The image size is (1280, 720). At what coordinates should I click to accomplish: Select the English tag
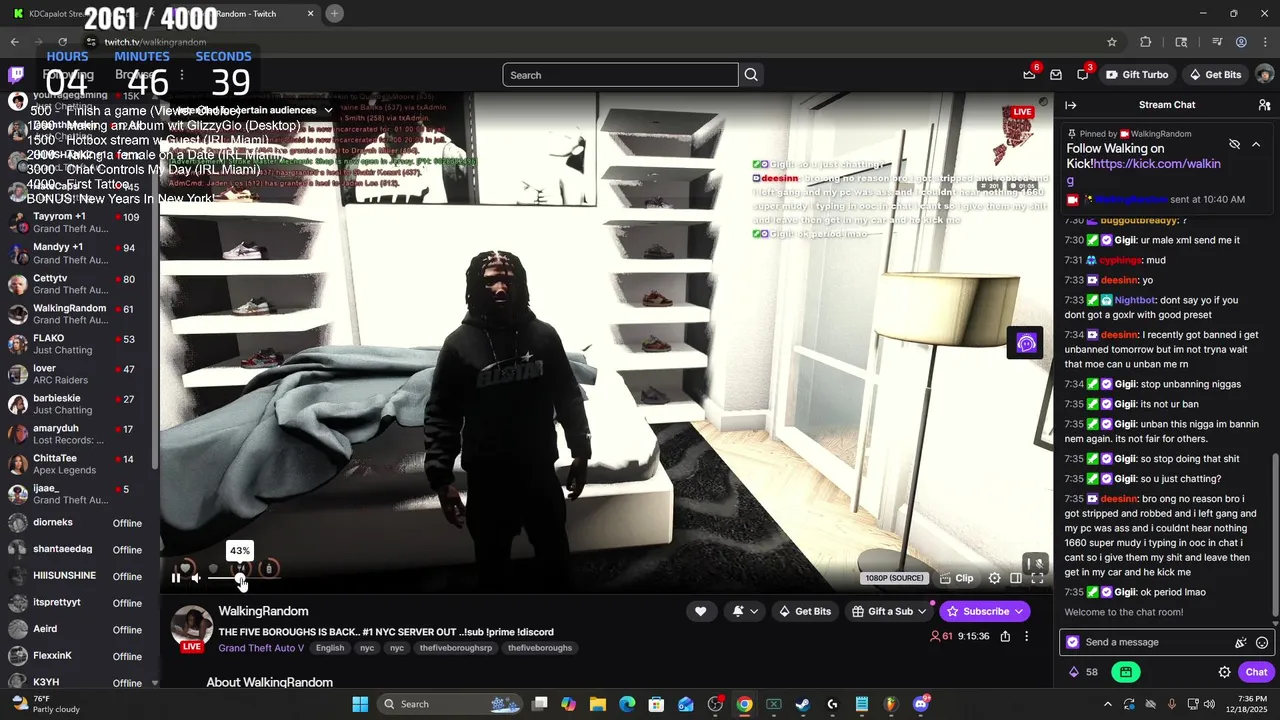click(x=330, y=648)
